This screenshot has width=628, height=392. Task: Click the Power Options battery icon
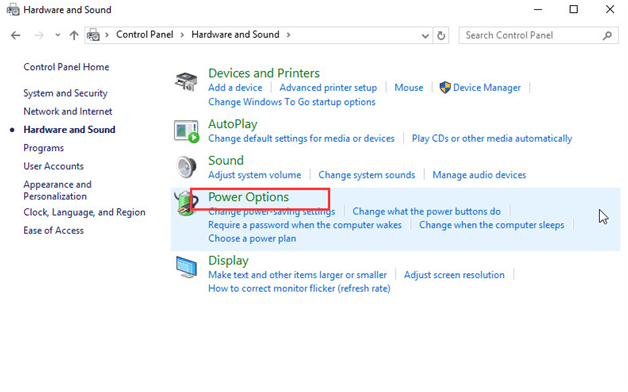(x=185, y=204)
